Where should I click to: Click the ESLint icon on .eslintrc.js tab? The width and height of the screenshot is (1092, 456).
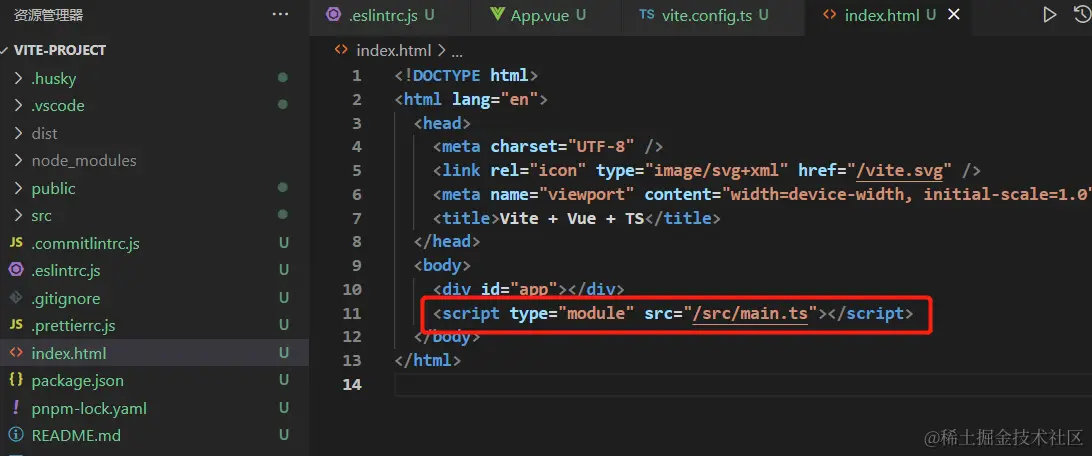(x=334, y=15)
